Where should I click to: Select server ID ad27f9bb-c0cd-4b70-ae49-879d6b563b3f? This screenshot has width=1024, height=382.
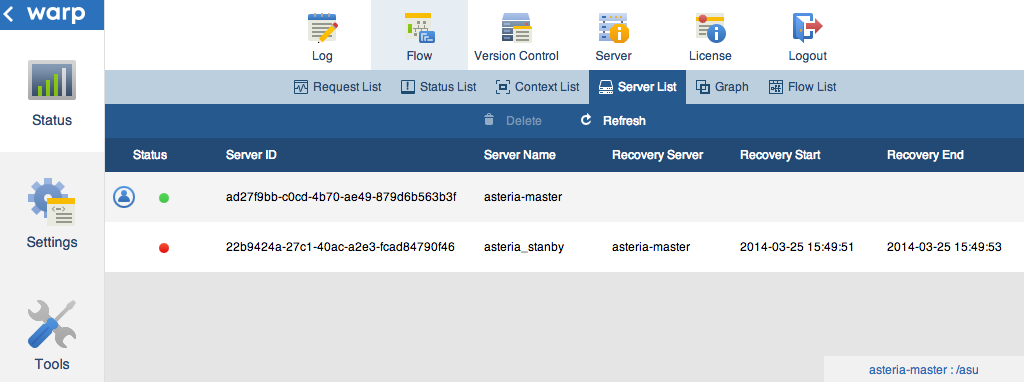click(340, 197)
